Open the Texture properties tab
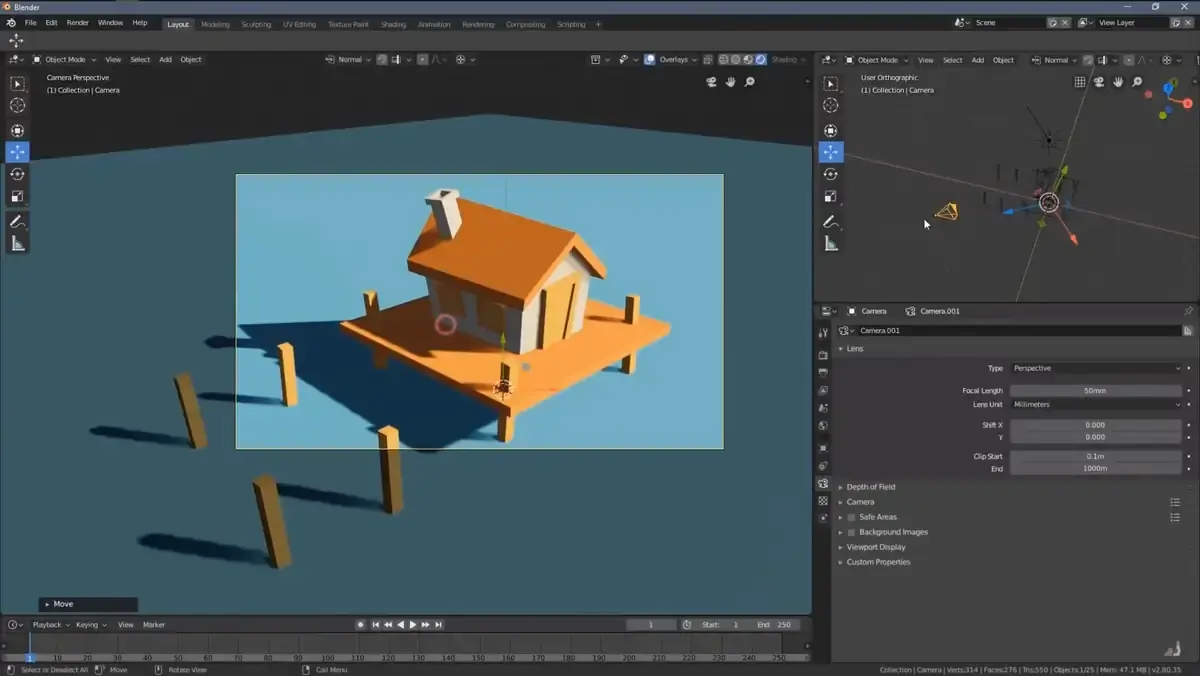 point(823,501)
